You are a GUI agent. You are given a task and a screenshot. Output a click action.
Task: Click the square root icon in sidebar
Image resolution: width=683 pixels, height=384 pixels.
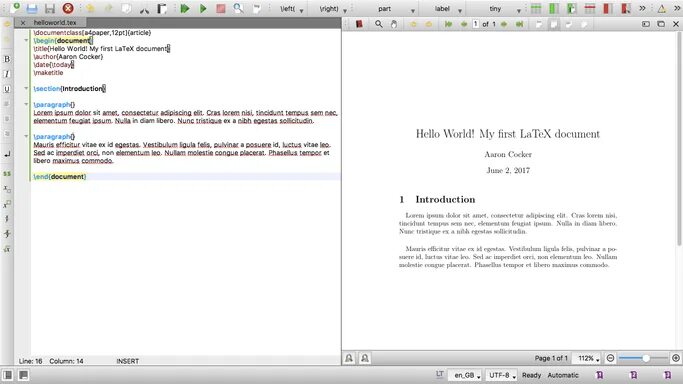point(7,249)
